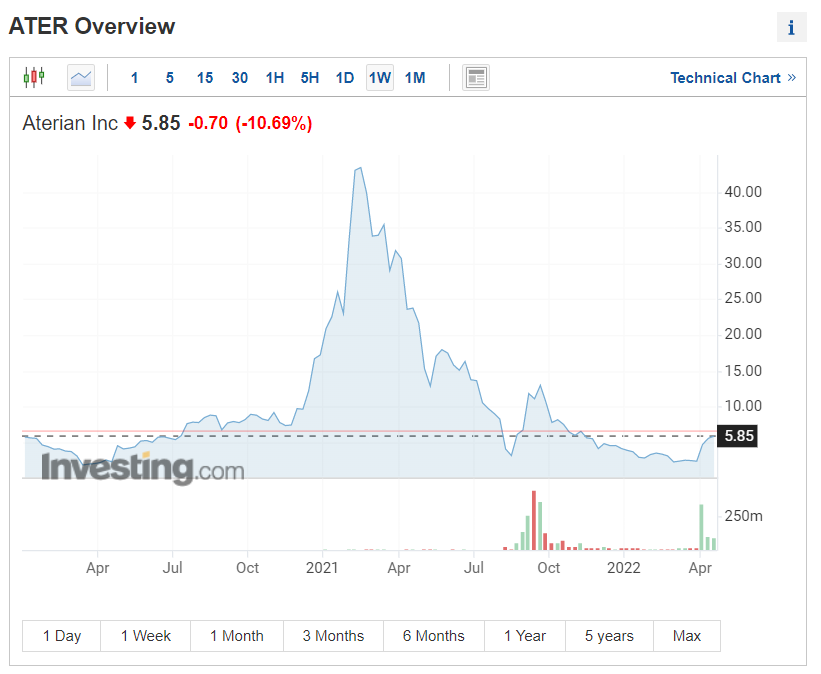Select the area line chart type

click(81, 78)
